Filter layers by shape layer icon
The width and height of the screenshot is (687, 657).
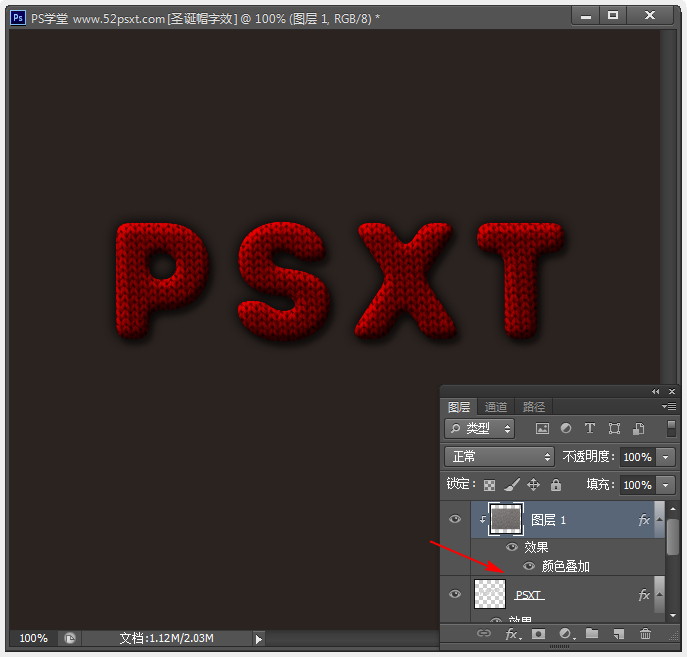tap(614, 428)
